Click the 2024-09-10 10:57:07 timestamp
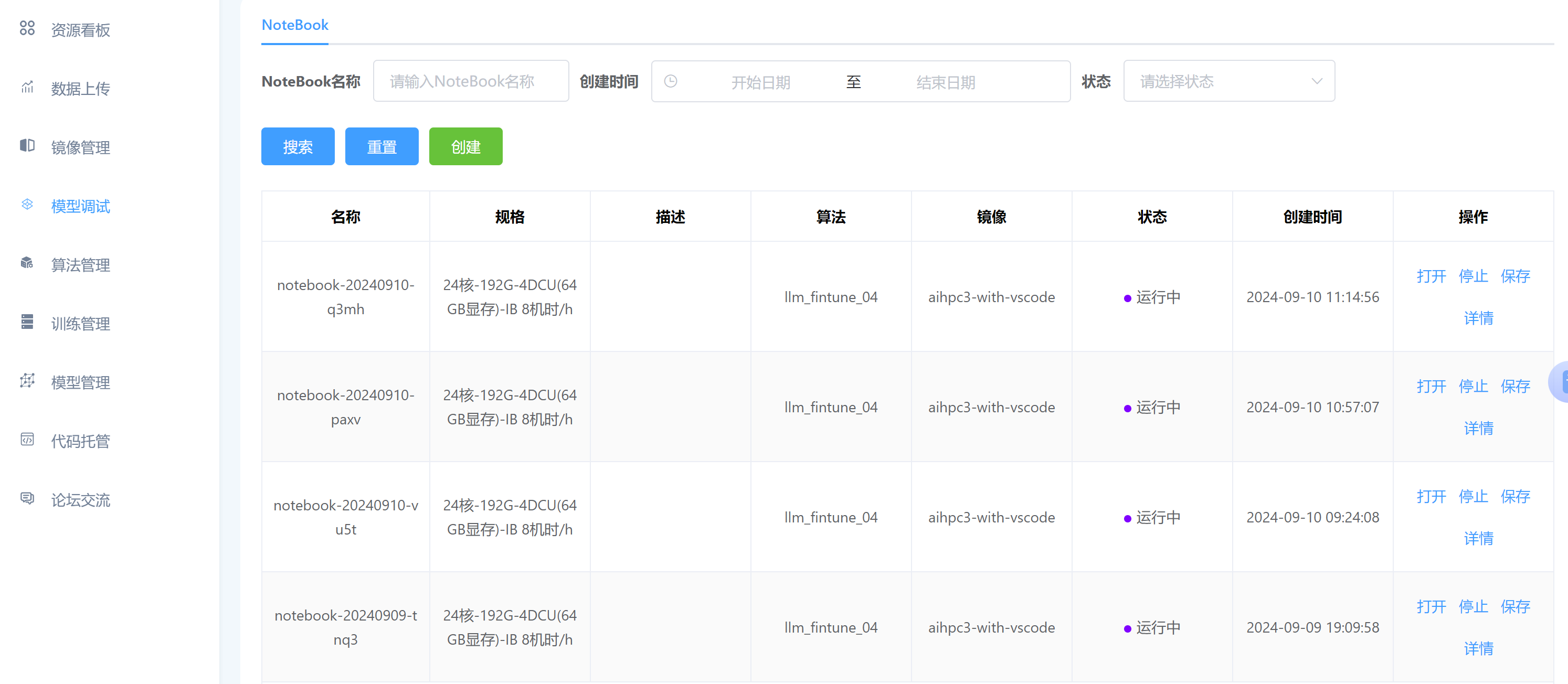 1312,407
